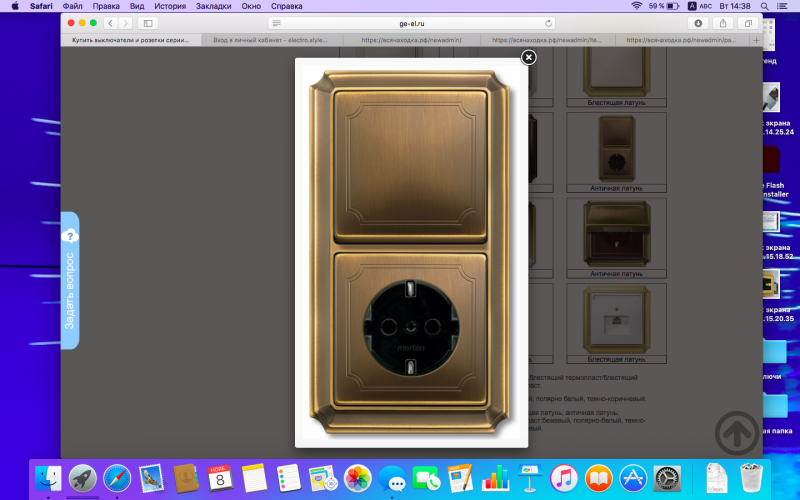Screen dimensions: 800x500
Task: Open Reader view icon in address bar
Action: coord(277,23)
